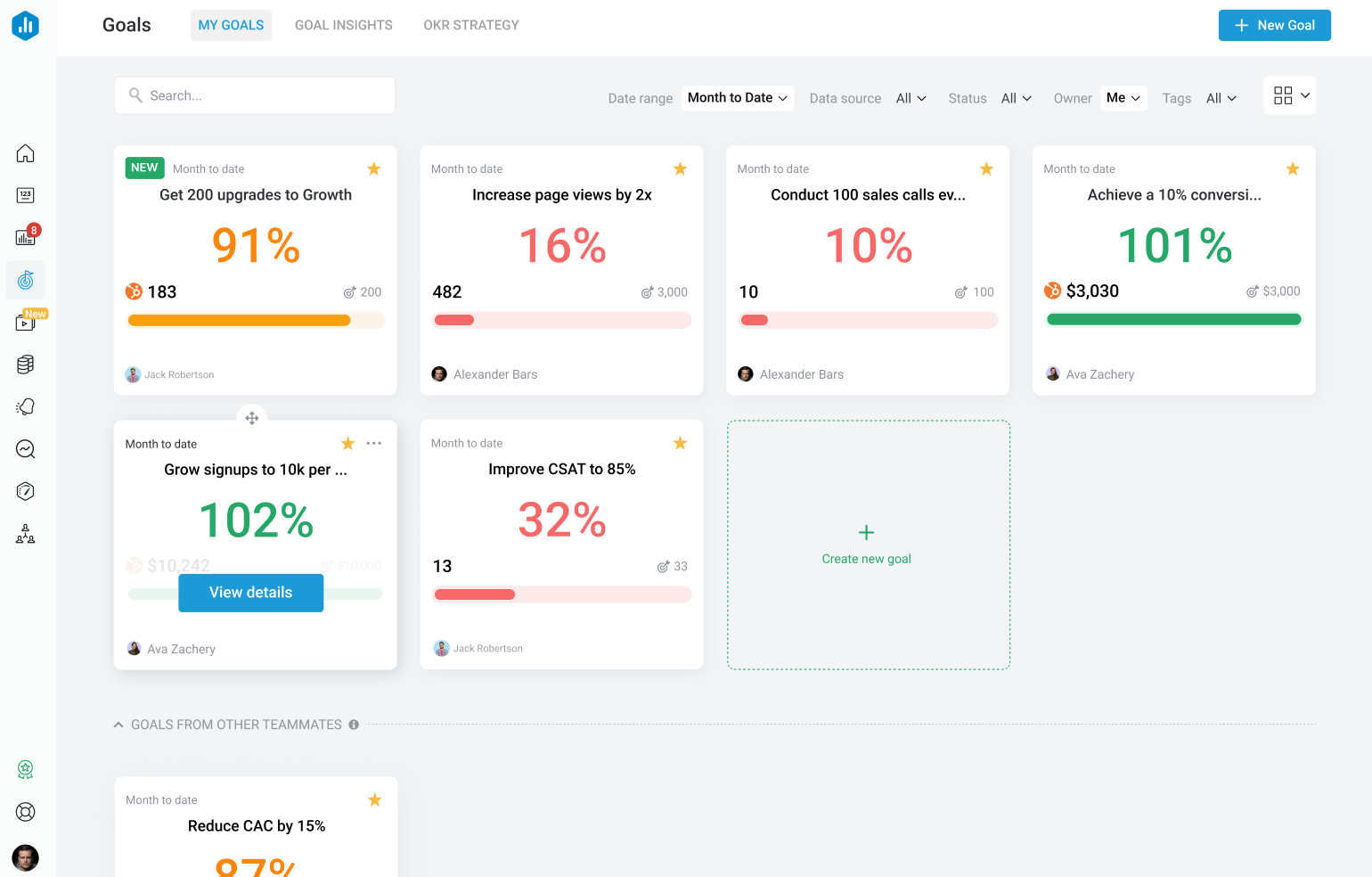The height and width of the screenshot is (877, 1372).
Task: Click the New Goal button
Action: coord(1274,25)
